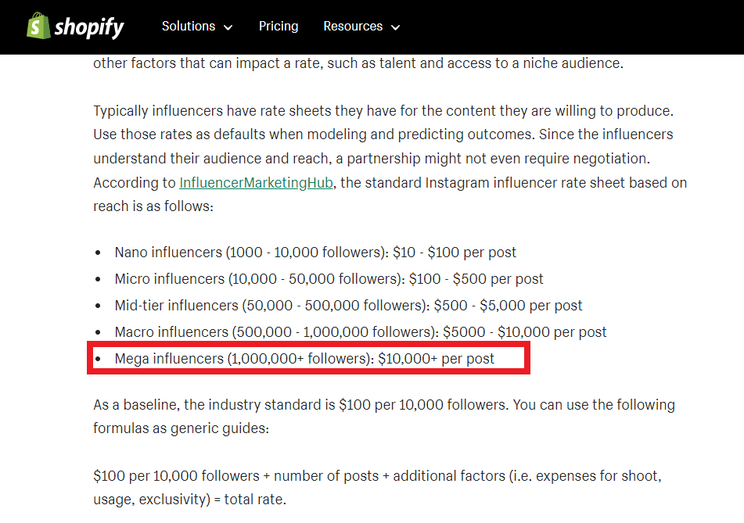The height and width of the screenshot is (523, 744).
Task: Click the bullet before Mid-tier influencers
Action: point(98,306)
